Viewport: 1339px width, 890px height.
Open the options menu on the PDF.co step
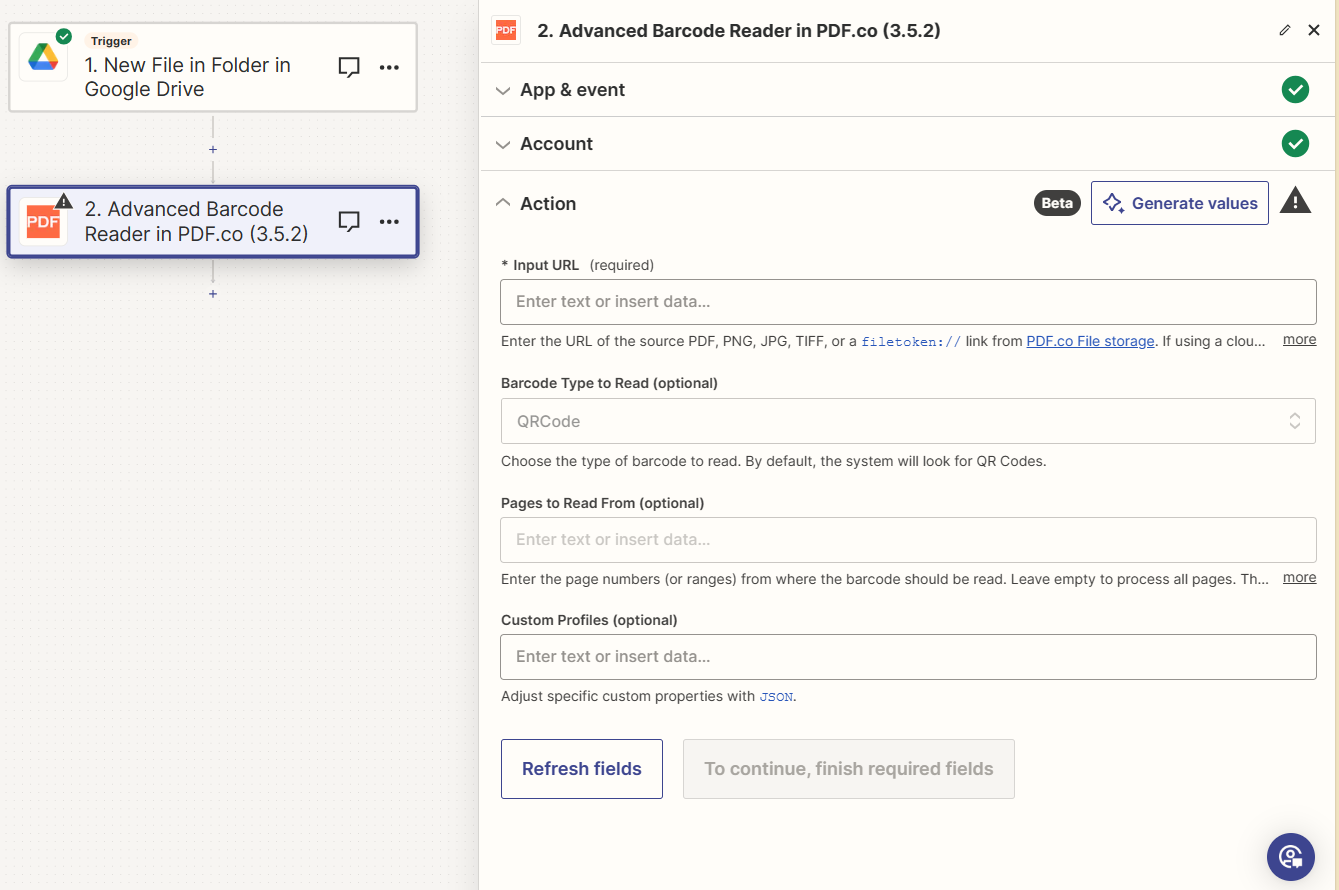(389, 221)
